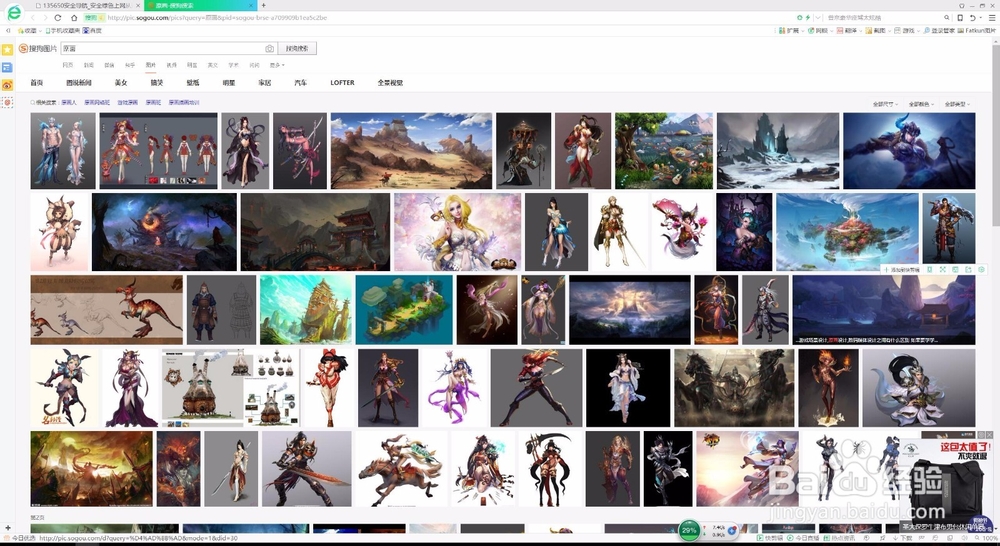The image size is (1000, 546).
Task: Open the 翻译 translate toolbar item
Action: tap(848, 31)
